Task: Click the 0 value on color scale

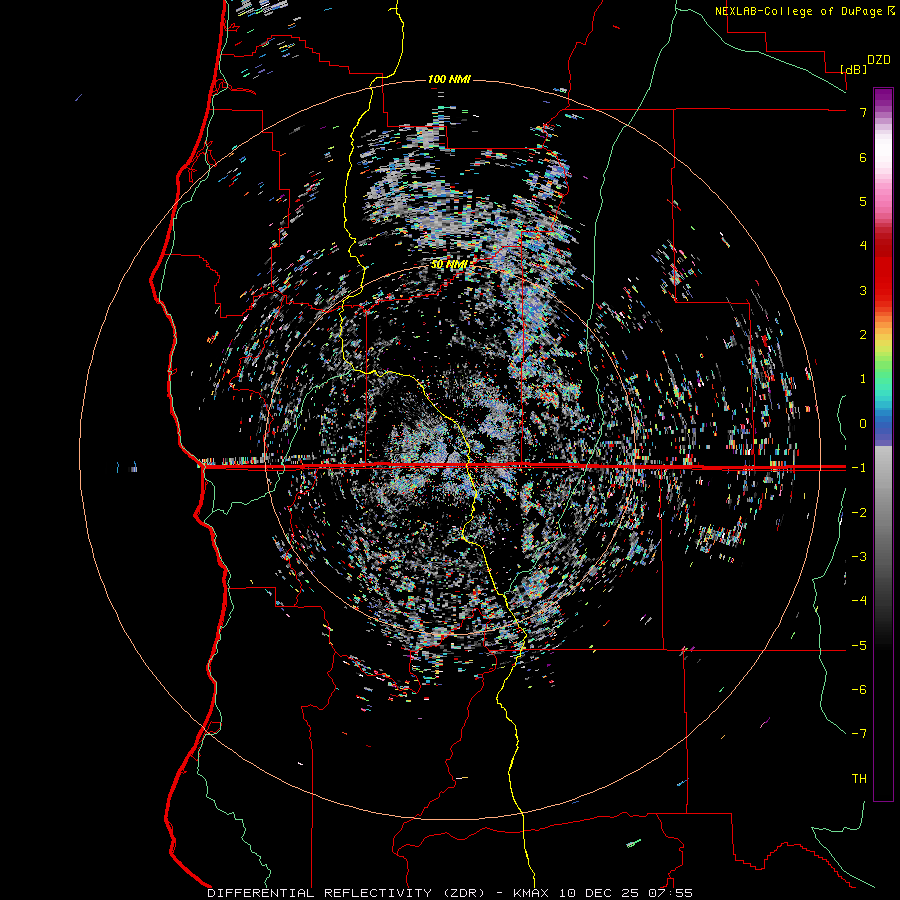Action: [863, 424]
